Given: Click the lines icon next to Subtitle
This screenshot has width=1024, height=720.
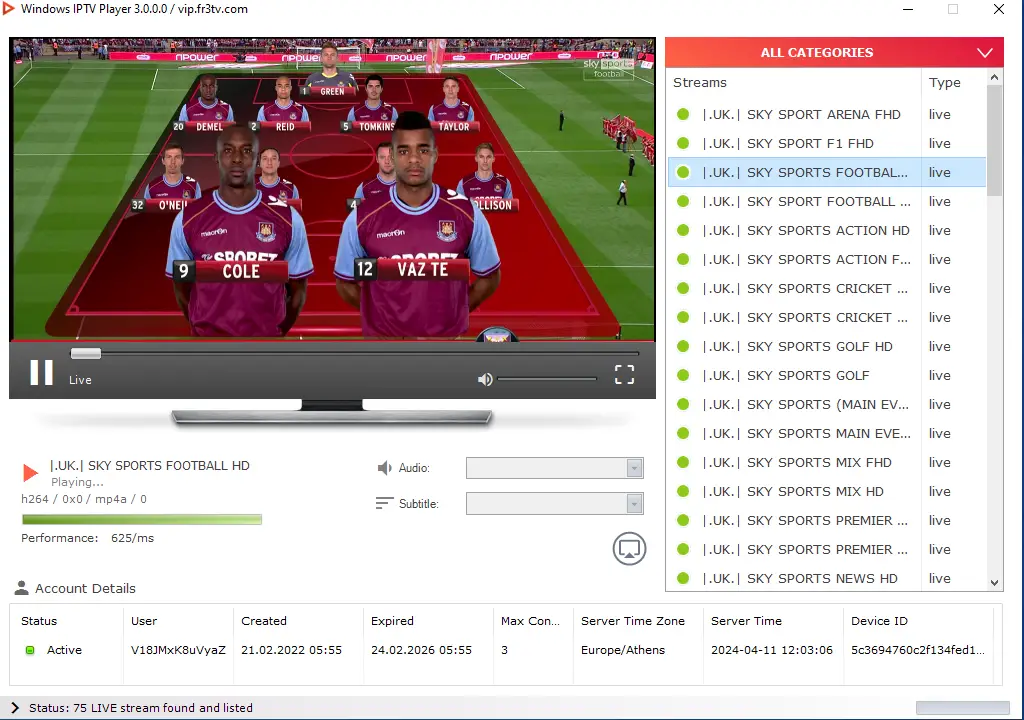Looking at the screenshot, I should 385,503.
